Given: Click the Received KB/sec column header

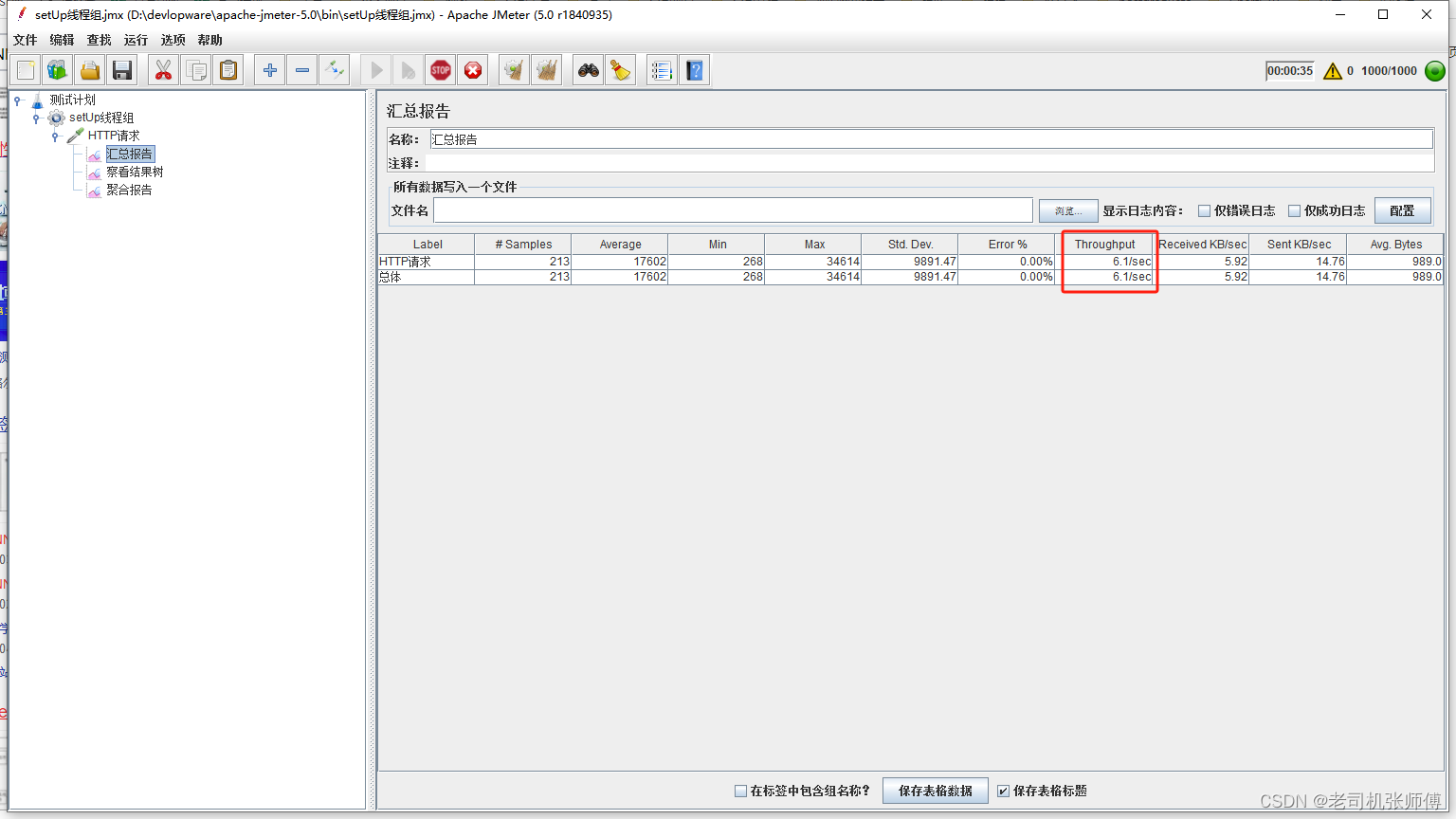Looking at the screenshot, I should [x=1202, y=245].
